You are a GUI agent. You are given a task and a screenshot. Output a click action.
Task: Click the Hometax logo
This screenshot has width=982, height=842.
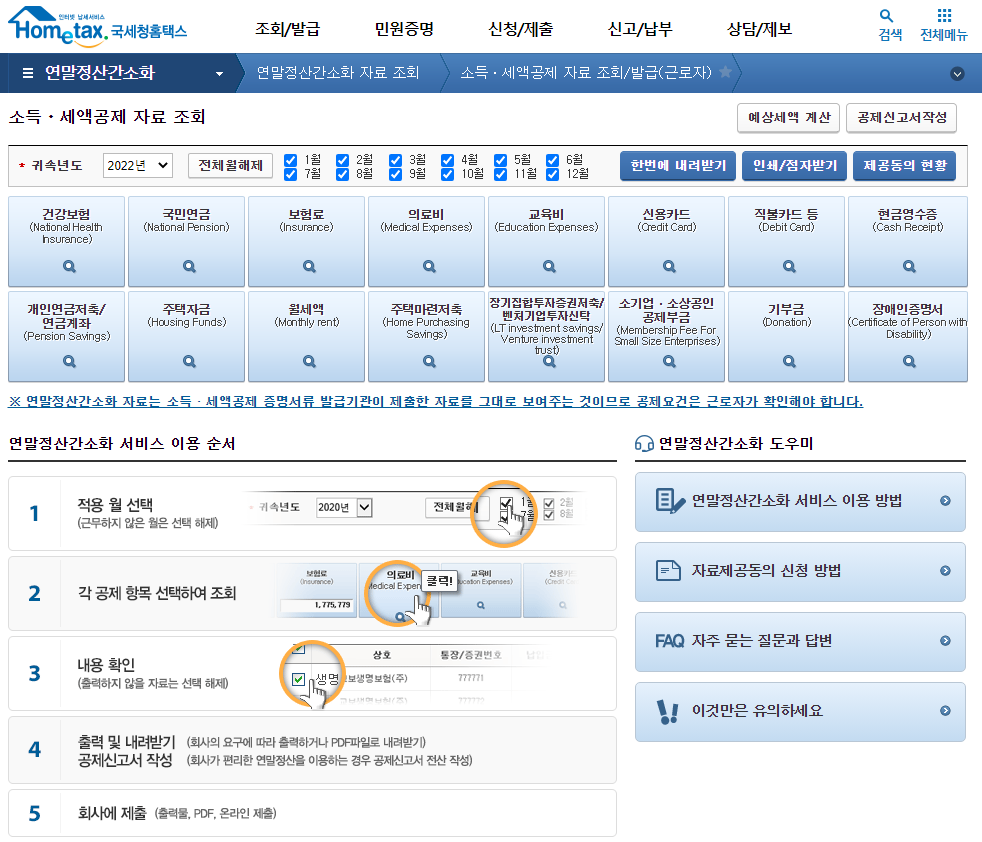[x=98, y=26]
